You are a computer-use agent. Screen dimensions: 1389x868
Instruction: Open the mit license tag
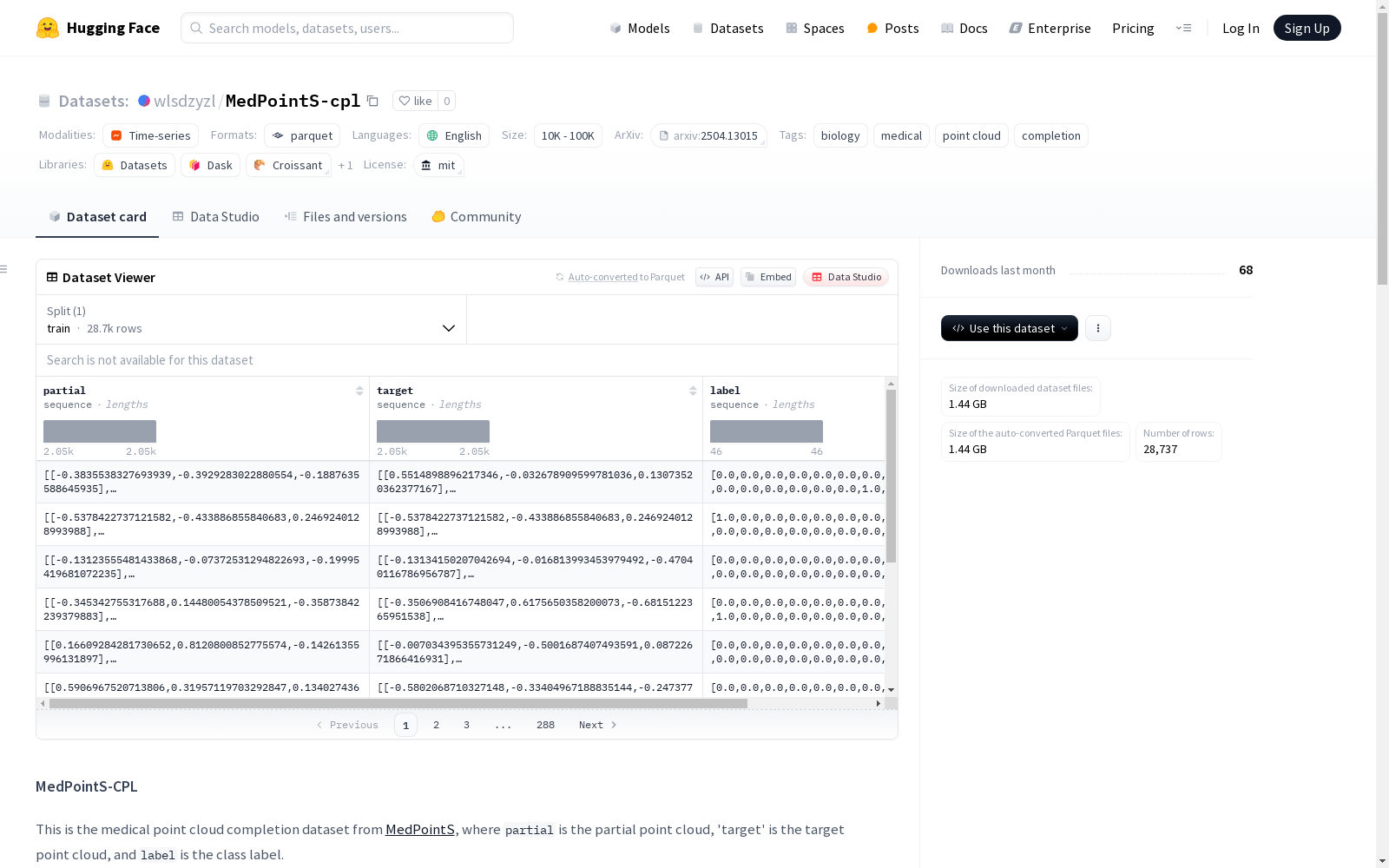(438, 165)
